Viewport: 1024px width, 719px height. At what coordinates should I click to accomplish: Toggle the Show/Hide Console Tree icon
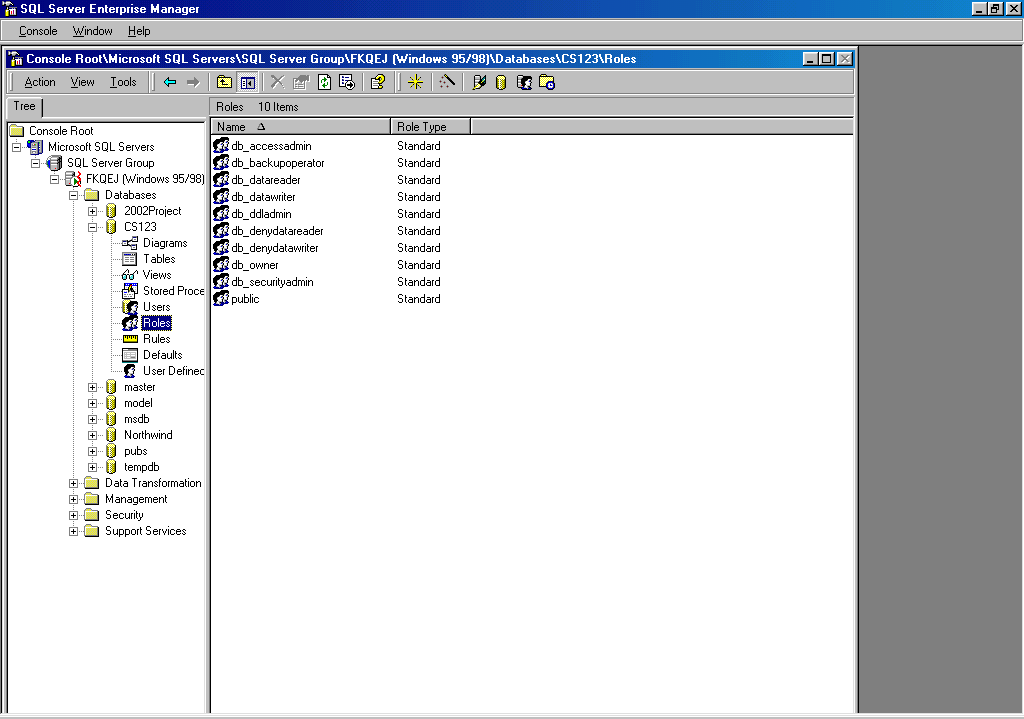point(247,82)
